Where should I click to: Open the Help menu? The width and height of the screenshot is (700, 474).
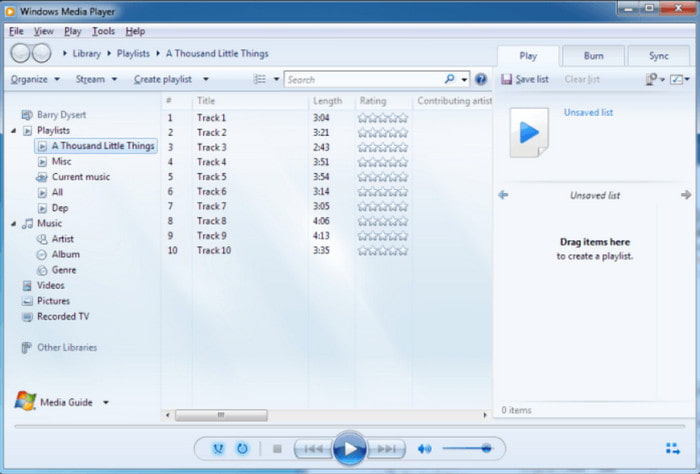pyautogui.click(x=135, y=31)
